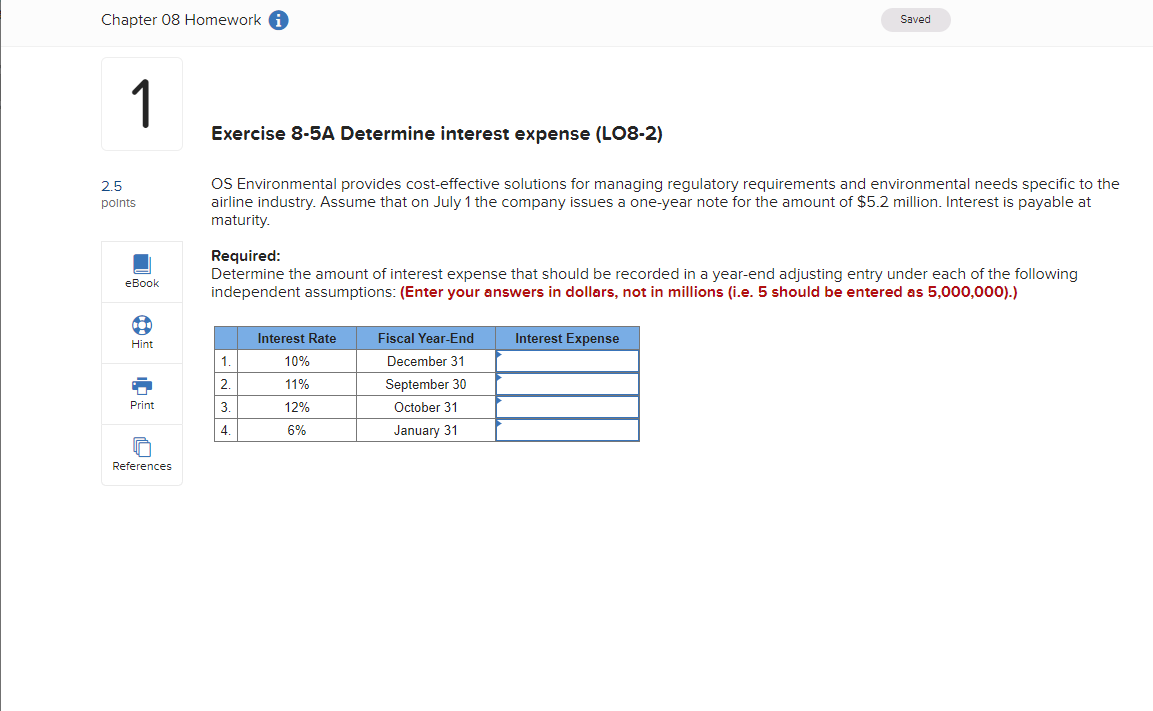Click the Saved status button
Viewport: 1153px width, 711px height.
coord(915,19)
